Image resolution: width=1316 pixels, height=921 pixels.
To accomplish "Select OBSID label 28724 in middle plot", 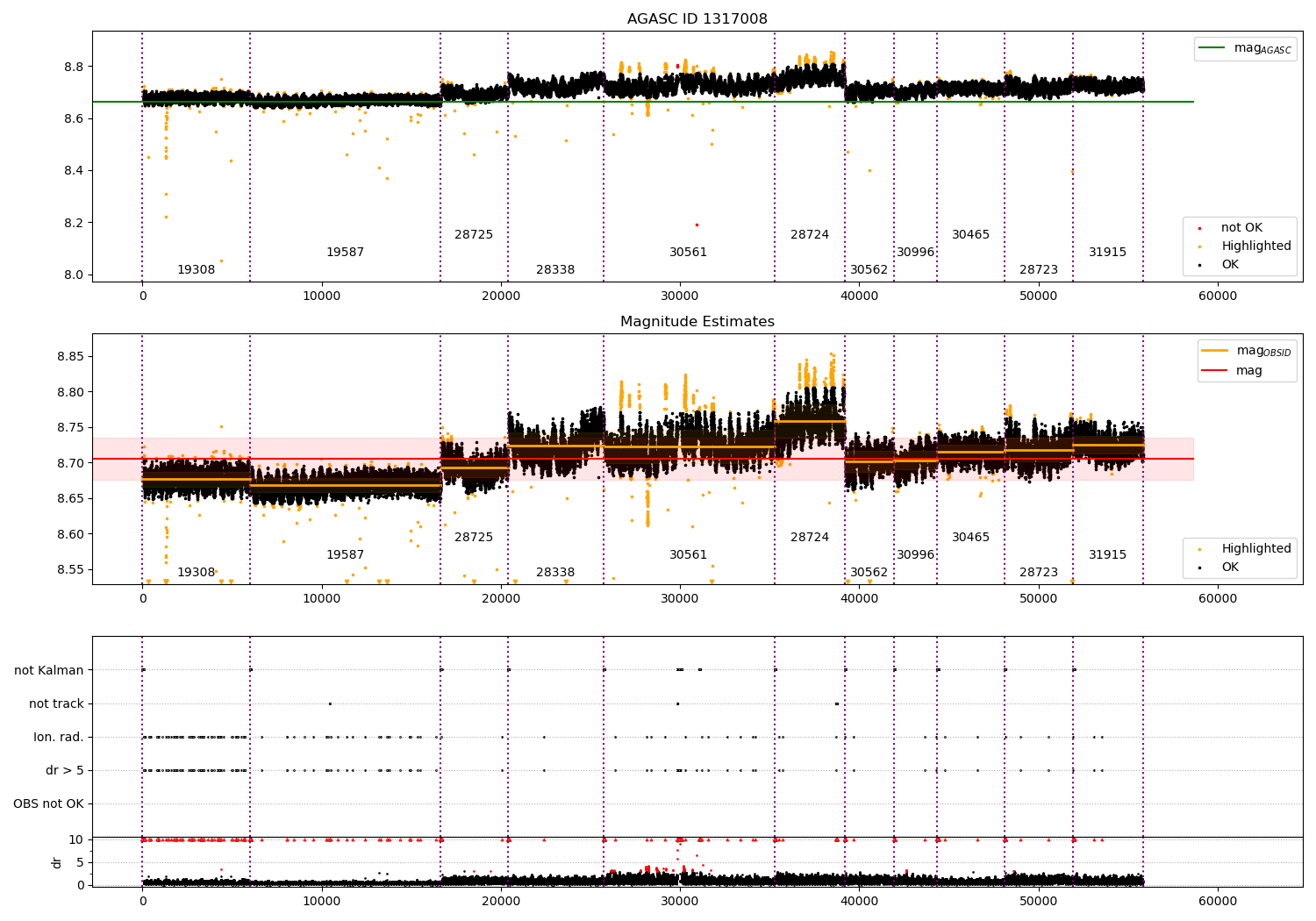I will pyautogui.click(x=810, y=538).
